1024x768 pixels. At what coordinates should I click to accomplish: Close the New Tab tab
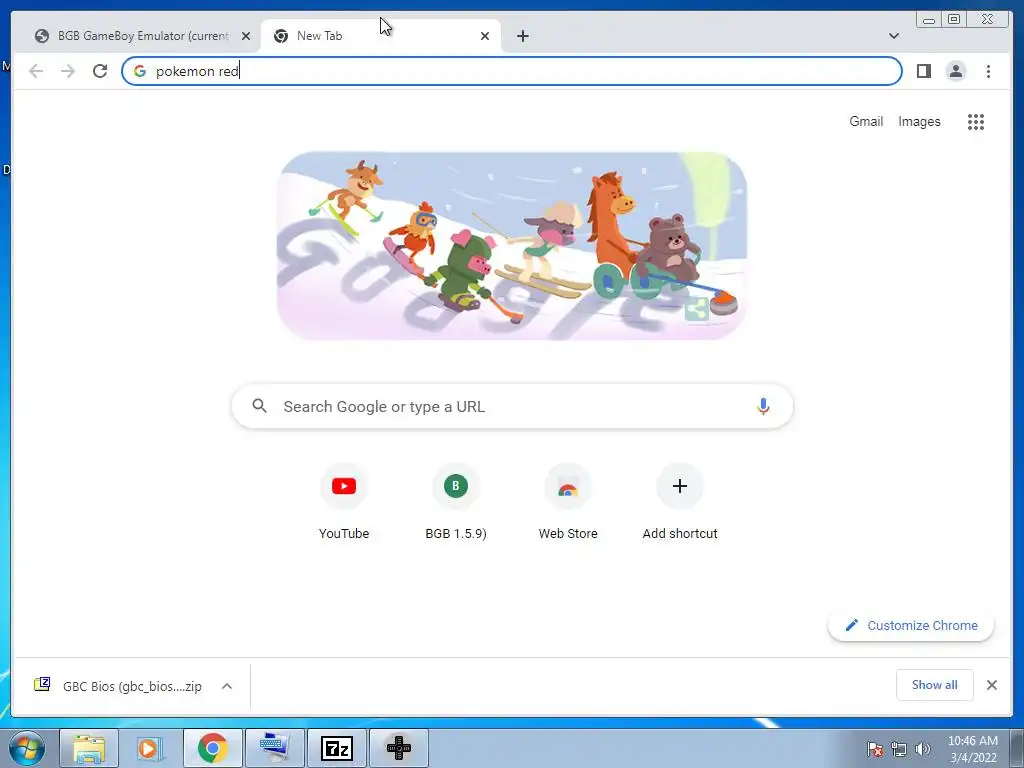tap(485, 36)
